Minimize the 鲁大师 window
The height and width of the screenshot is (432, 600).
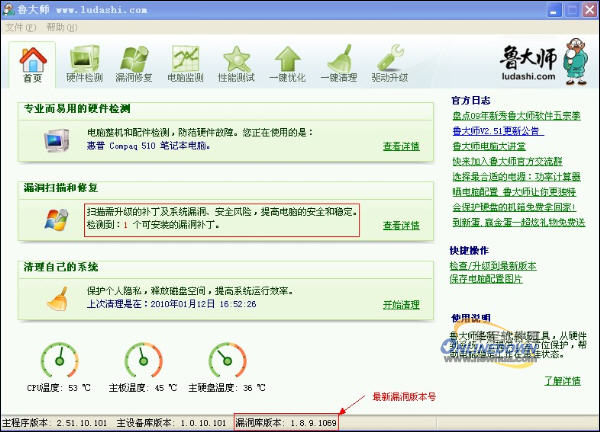(554, 10)
